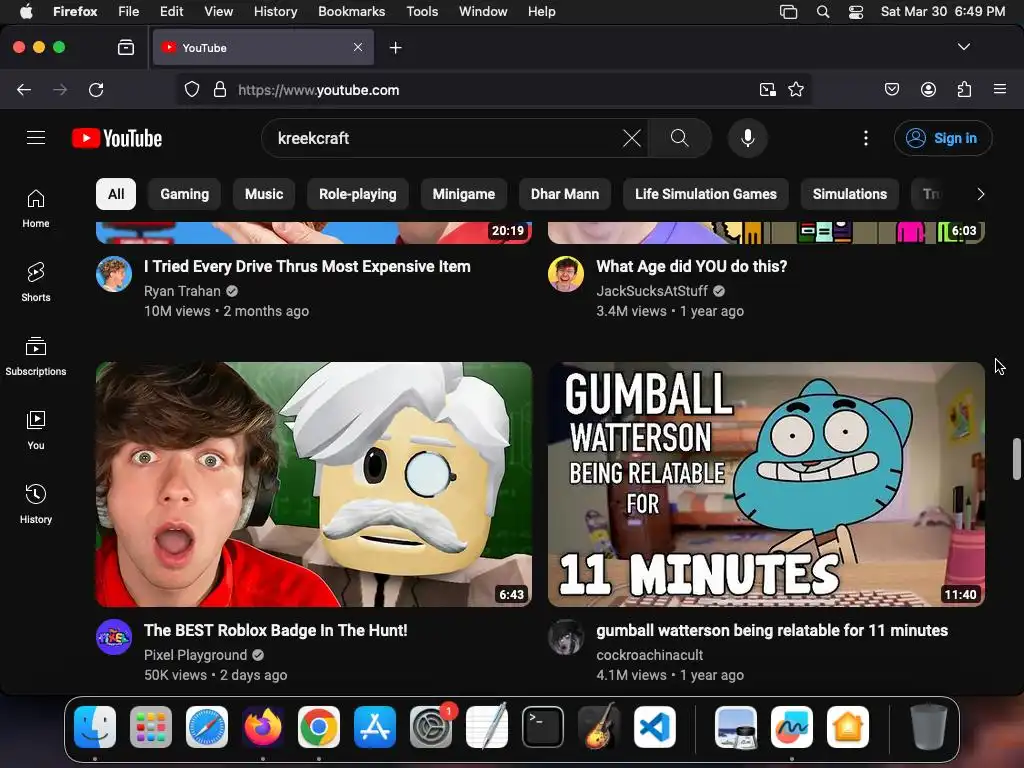Clear the kreekcraft search text
This screenshot has width=1024, height=768.
pos(632,138)
